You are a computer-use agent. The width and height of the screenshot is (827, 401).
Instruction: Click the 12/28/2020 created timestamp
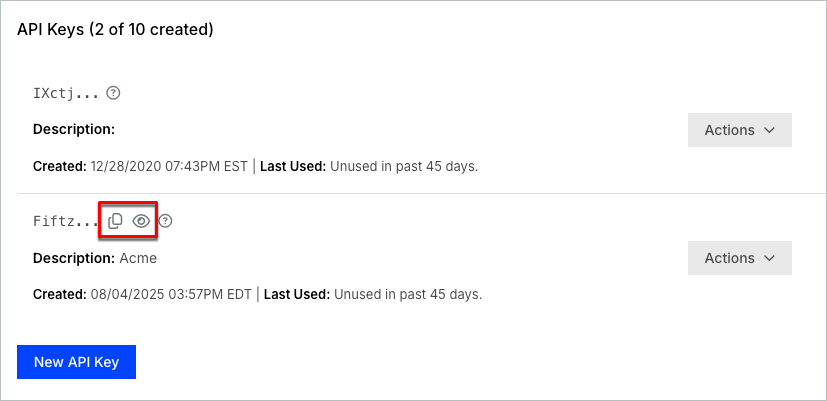(169, 167)
